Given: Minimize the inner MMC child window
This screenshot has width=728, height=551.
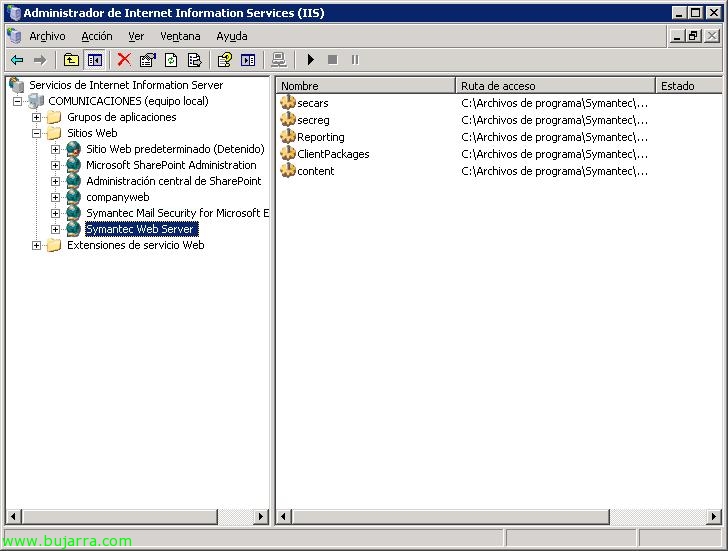Looking at the screenshot, I should click(x=677, y=36).
